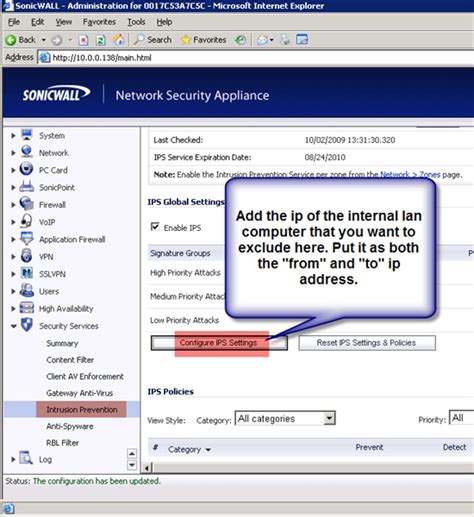Viewport: 474px width, 517px height.
Task: Click the SSLVPN icon
Action: coord(27,273)
